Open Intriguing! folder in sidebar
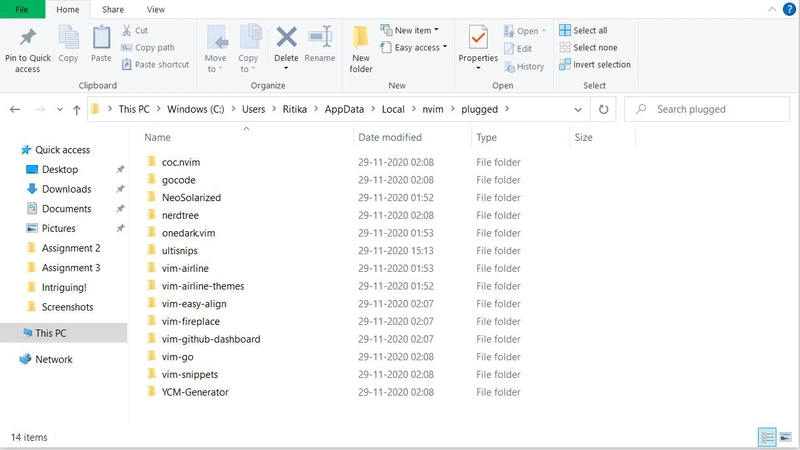 pyautogui.click(x=64, y=287)
